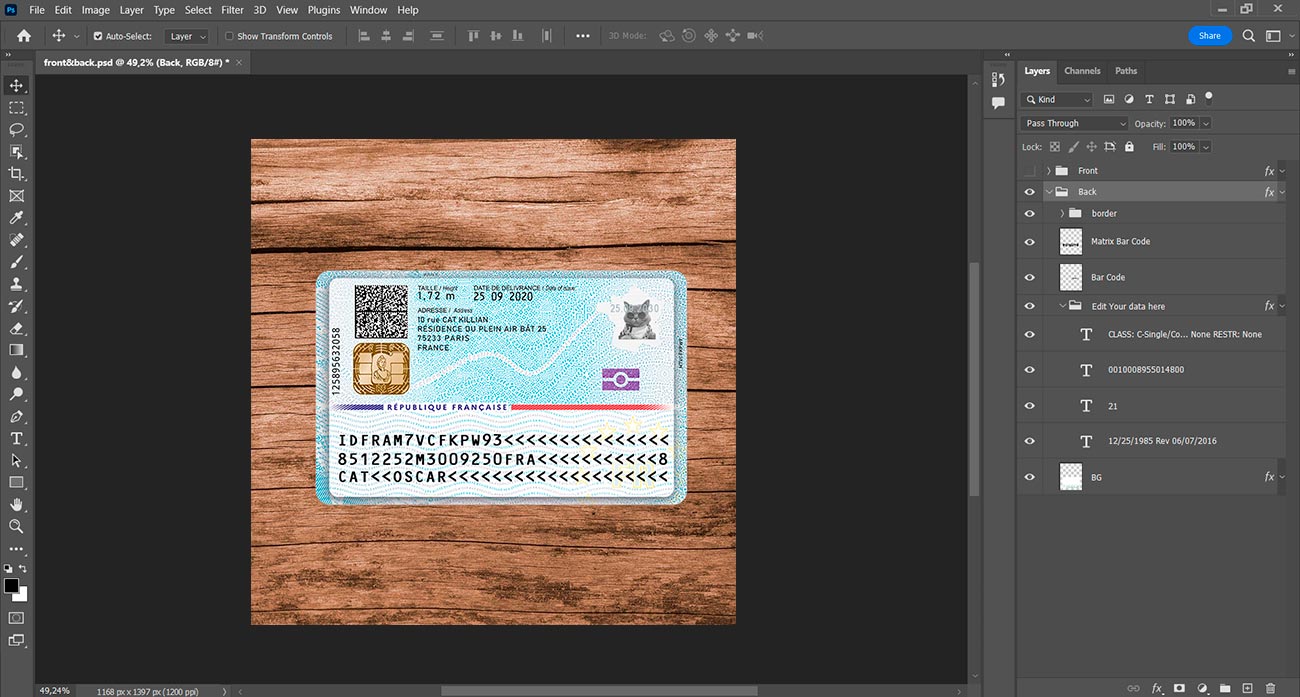Select the Frame tool
1300x697 pixels.
pos(16,196)
